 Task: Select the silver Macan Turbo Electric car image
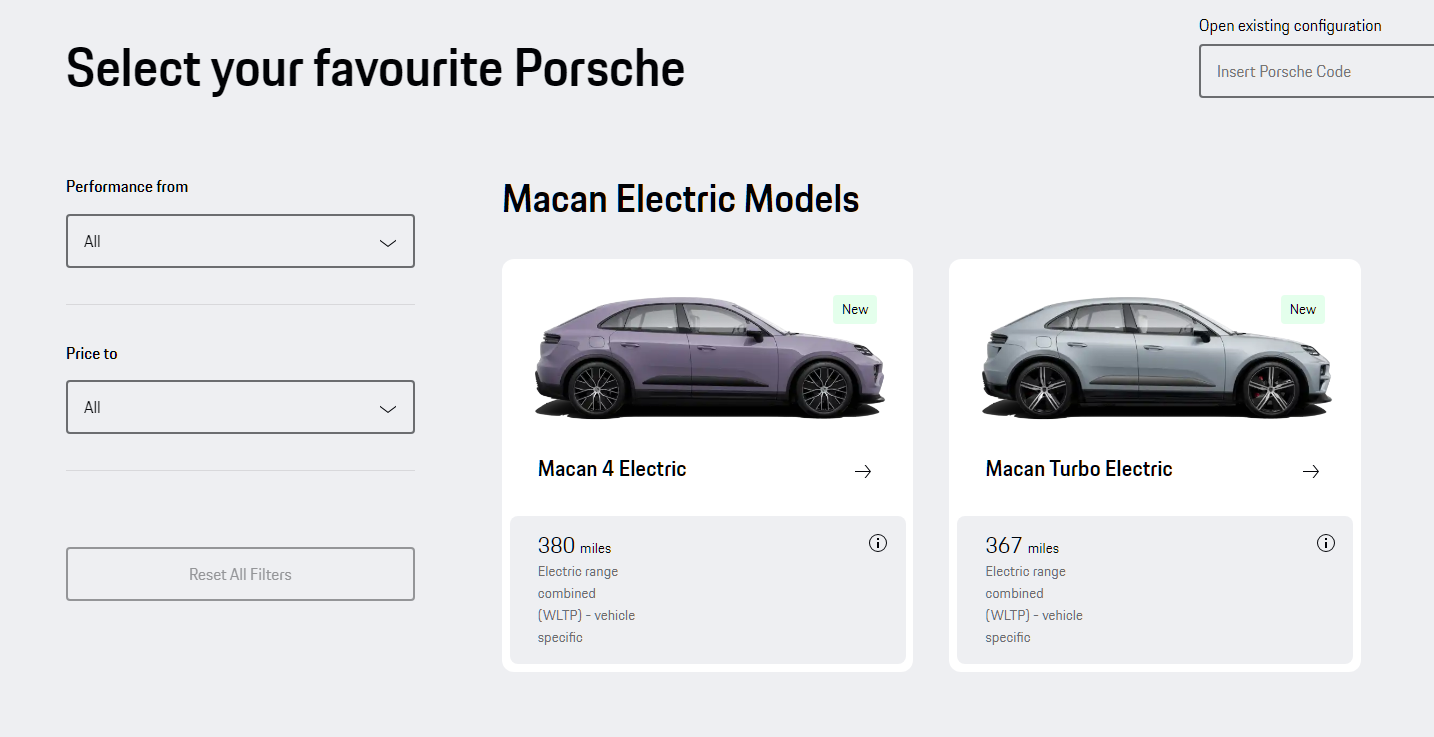[x=1154, y=358]
